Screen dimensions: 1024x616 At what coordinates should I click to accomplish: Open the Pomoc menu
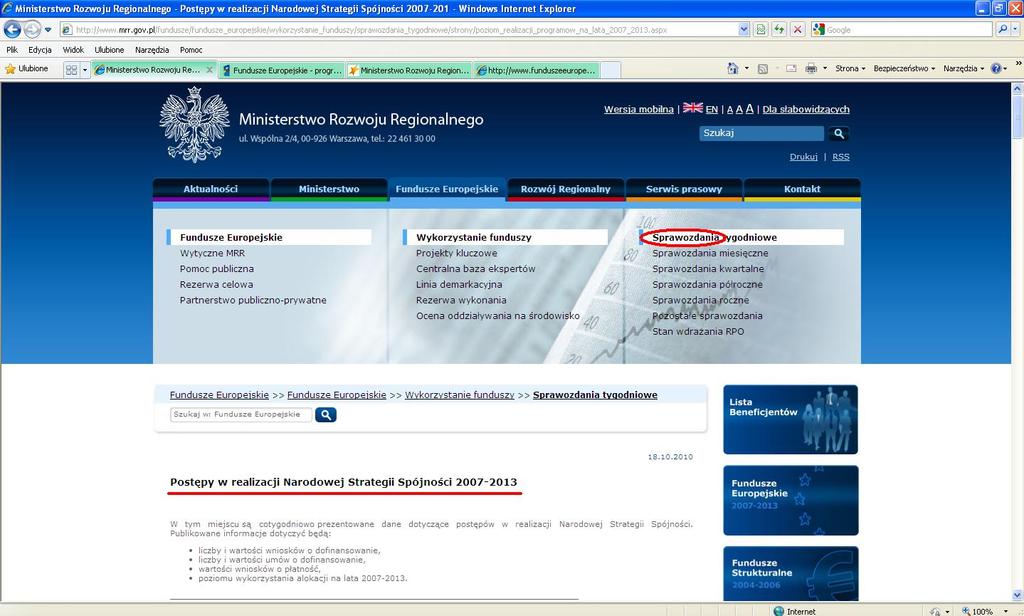191,50
